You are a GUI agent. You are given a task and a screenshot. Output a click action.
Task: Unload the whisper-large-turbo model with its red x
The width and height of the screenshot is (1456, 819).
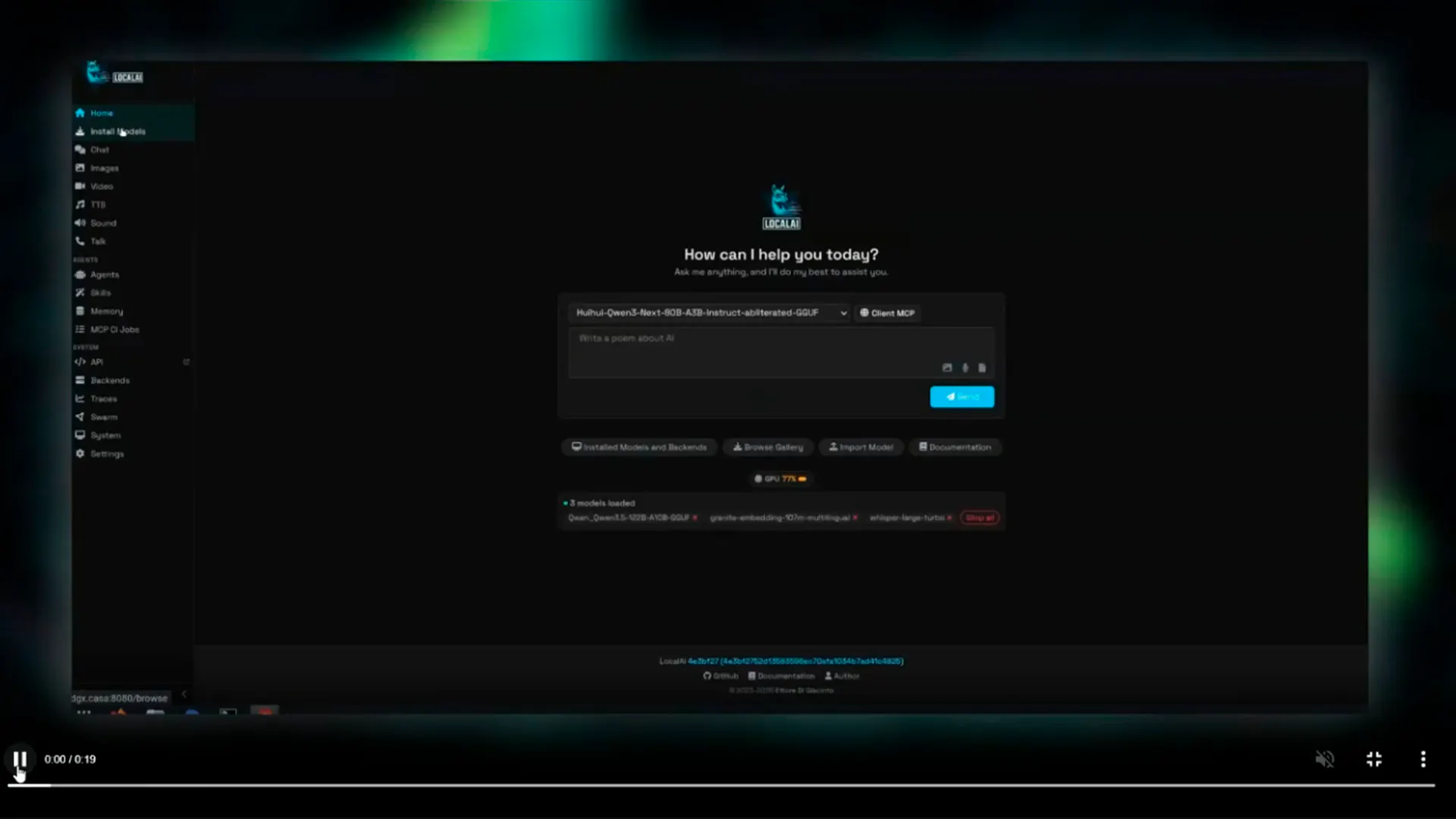[949, 518]
